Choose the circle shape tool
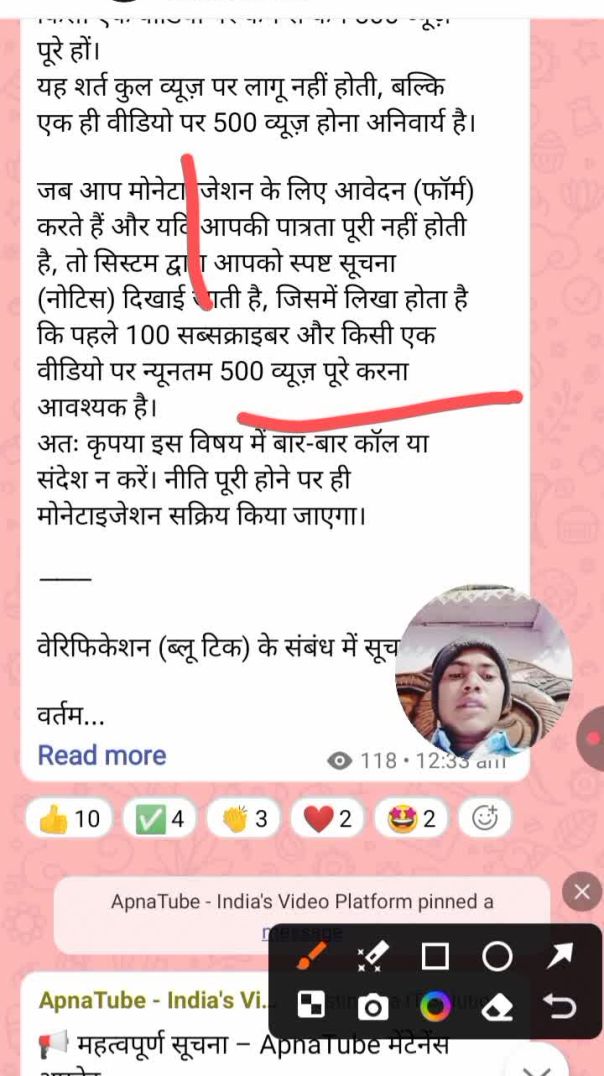This screenshot has height=1076, width=604. click(497, 955)
